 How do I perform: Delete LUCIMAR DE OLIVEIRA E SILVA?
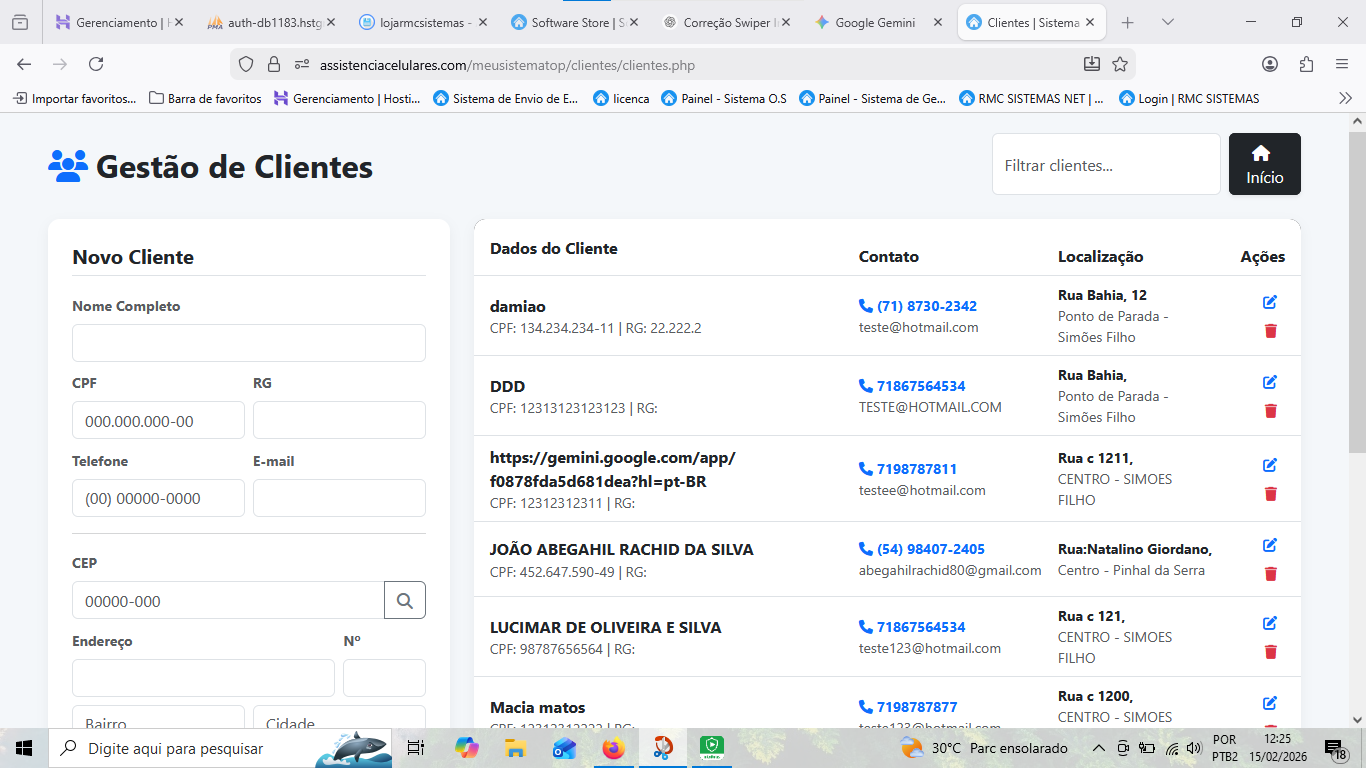tap(1270, 651)
